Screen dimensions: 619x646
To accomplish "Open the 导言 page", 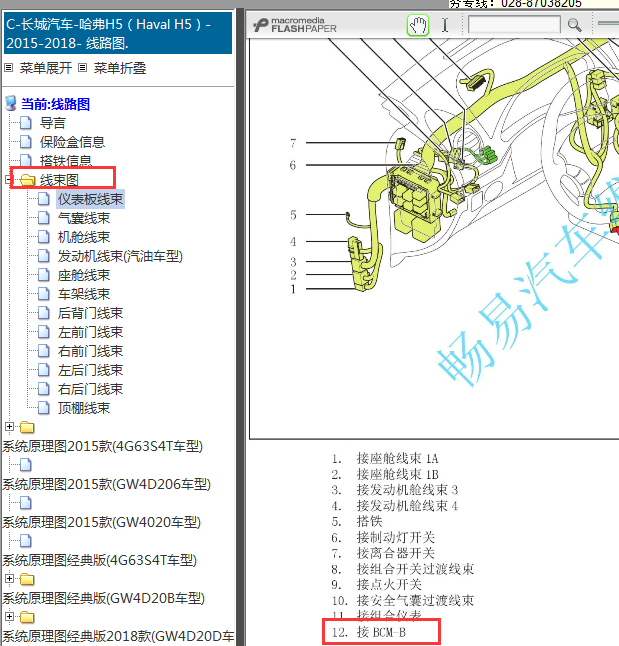I will [53, 123].
